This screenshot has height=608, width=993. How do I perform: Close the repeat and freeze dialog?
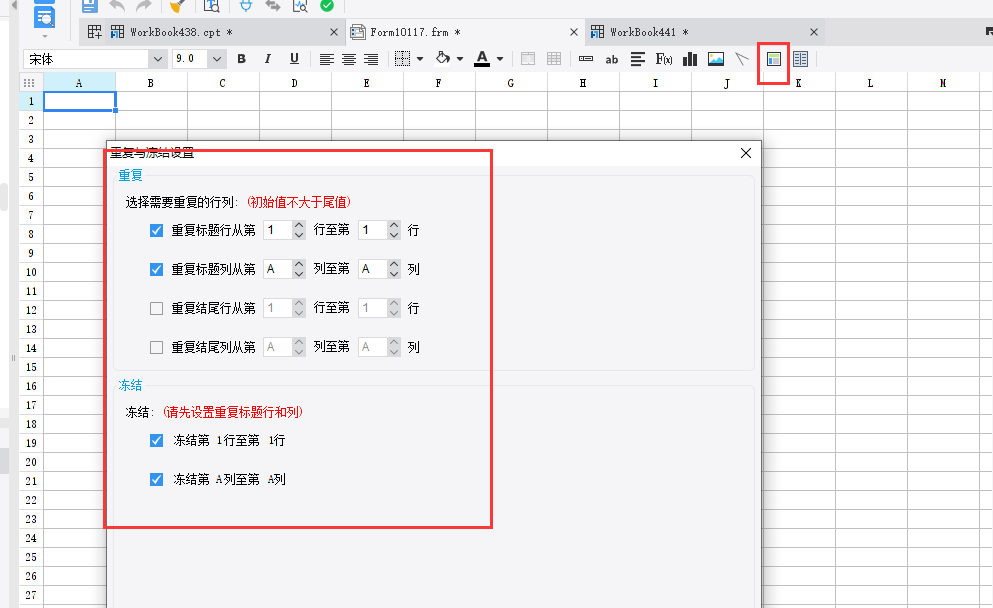click(745, 153)
